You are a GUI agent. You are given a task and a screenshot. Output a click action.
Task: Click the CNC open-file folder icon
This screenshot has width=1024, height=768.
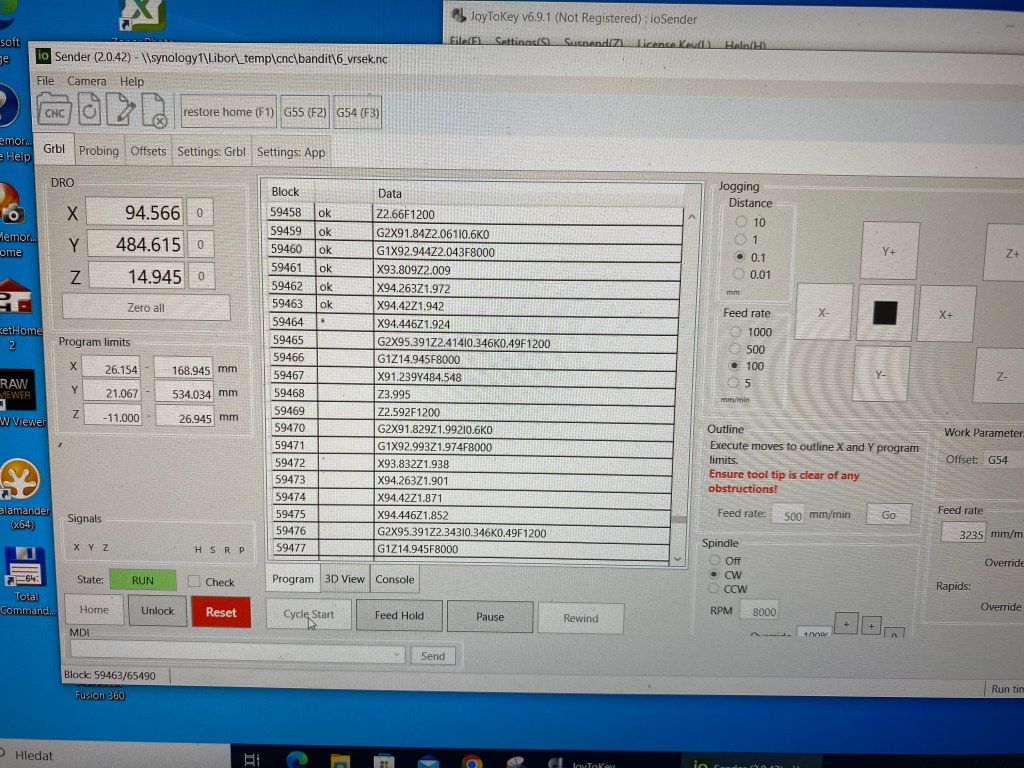pos(56,111)
